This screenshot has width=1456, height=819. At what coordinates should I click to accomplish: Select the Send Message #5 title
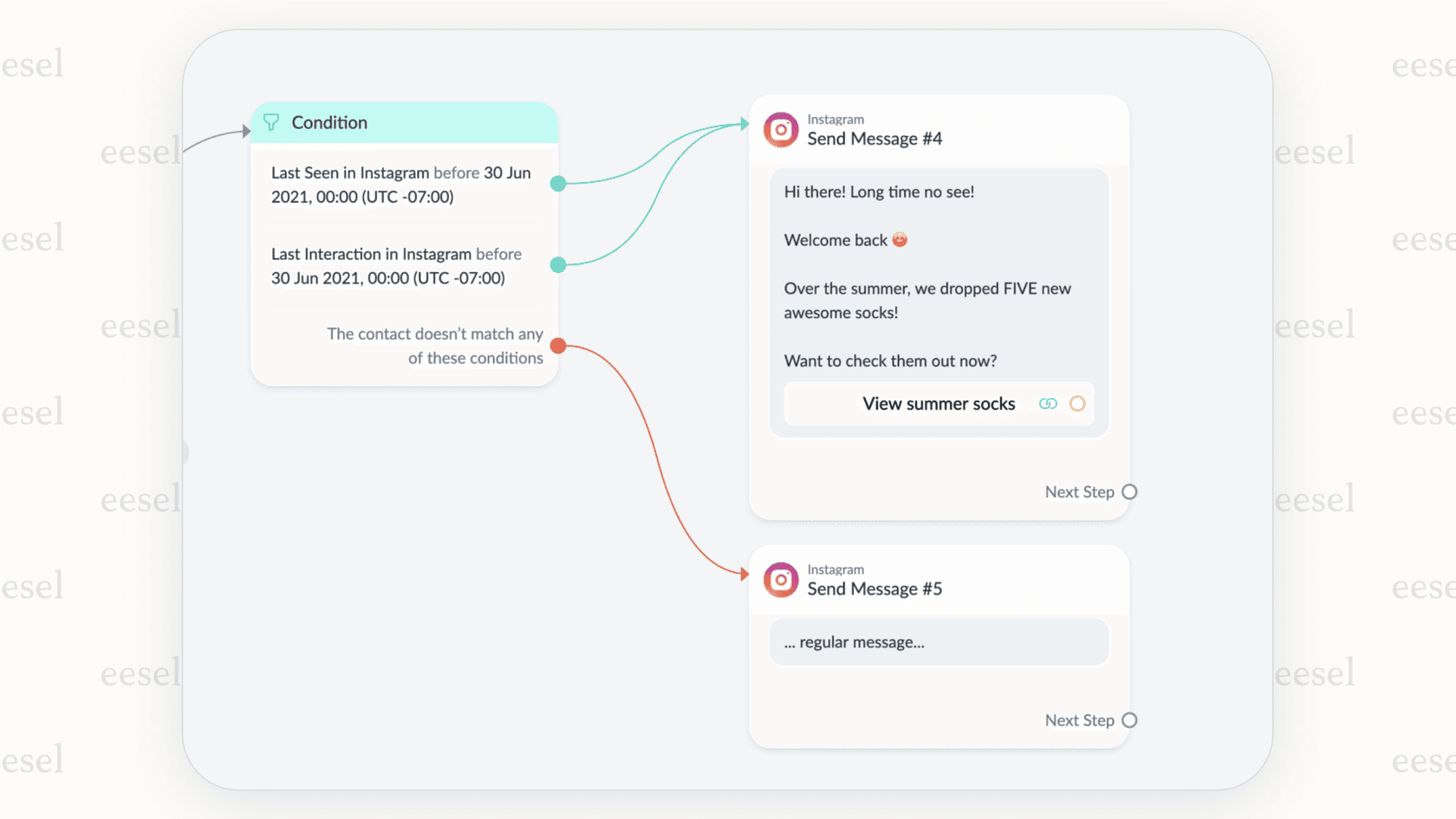(x=874, y=589)
